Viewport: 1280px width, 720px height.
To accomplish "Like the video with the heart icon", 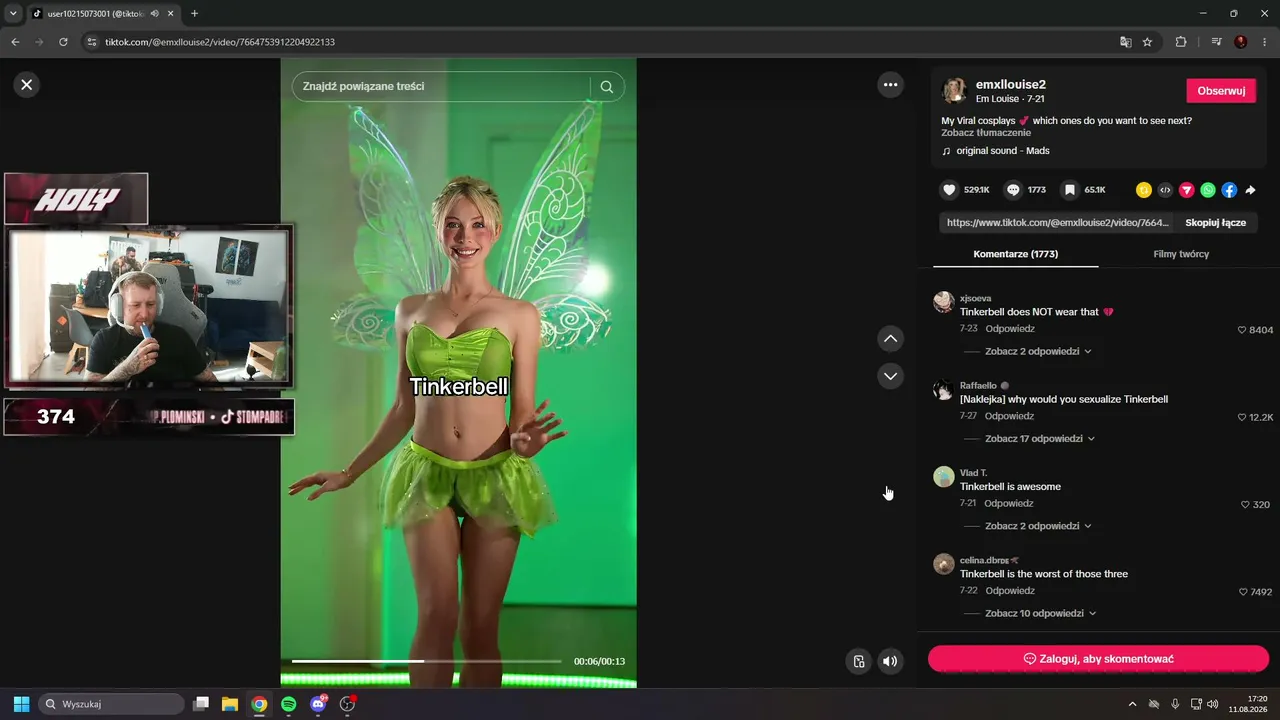I will [x=950, y=190].
